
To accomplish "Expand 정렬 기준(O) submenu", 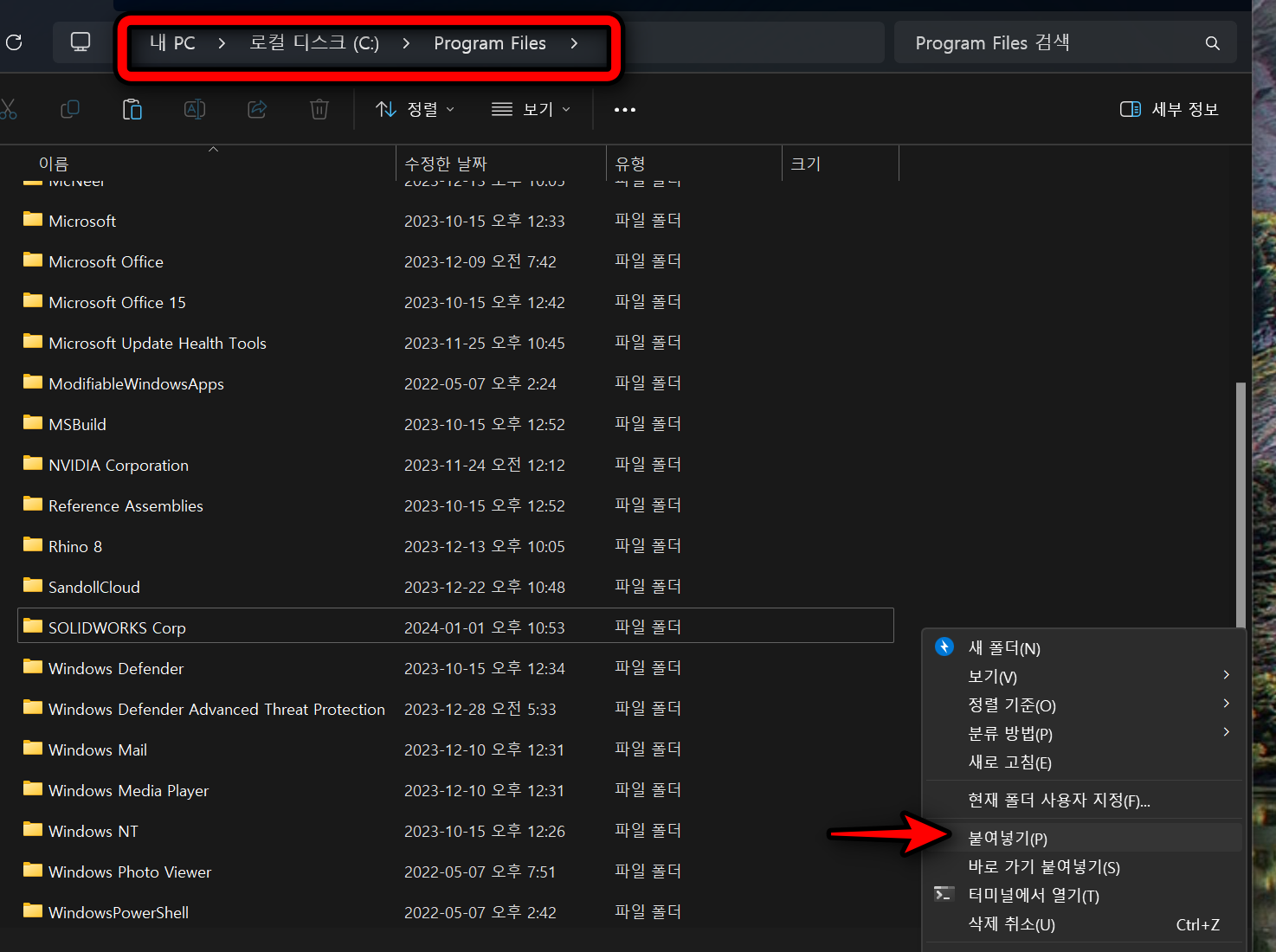I will click(x=1084, y=704).
